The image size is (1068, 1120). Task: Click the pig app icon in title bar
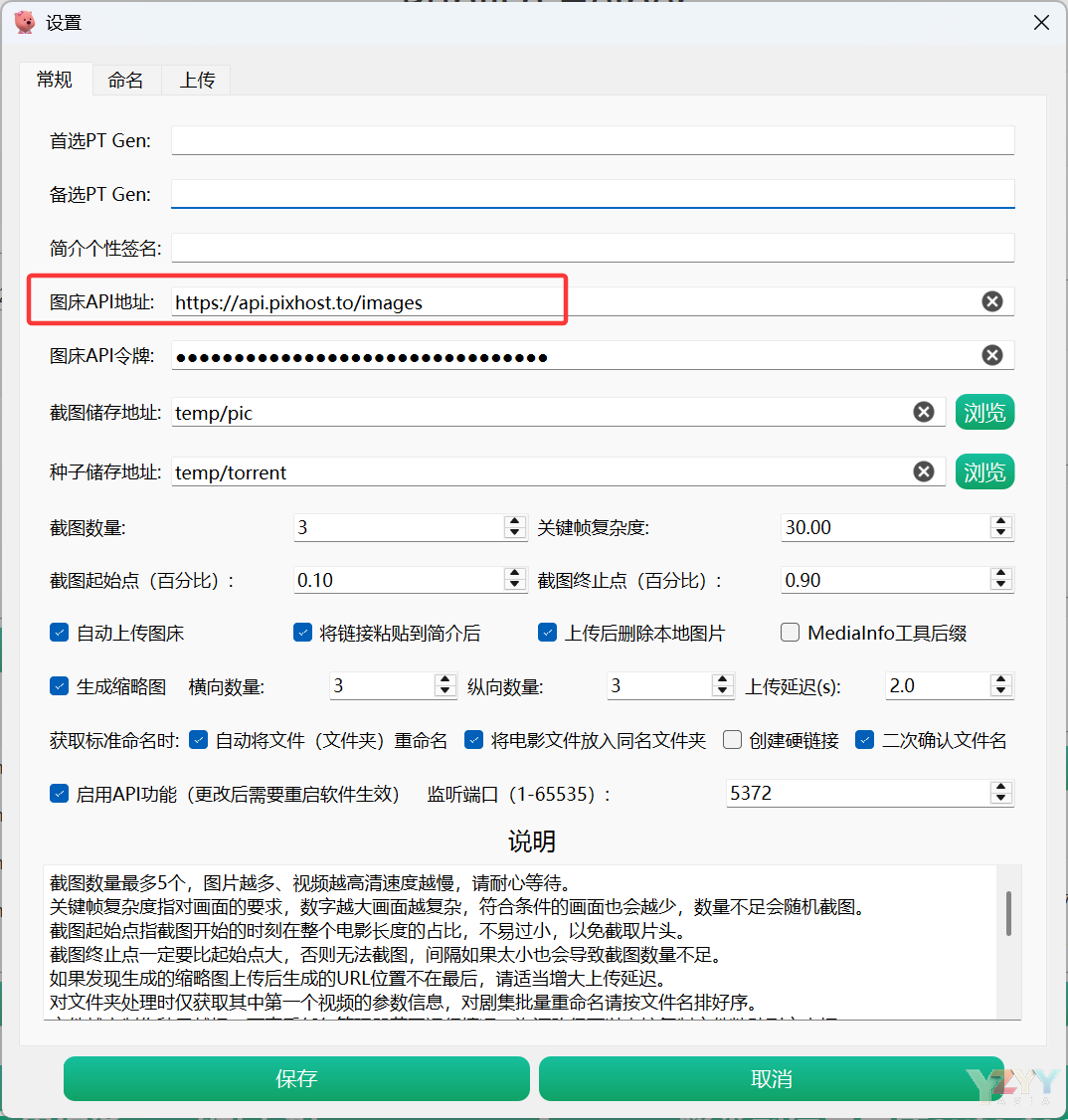point(25,22)
